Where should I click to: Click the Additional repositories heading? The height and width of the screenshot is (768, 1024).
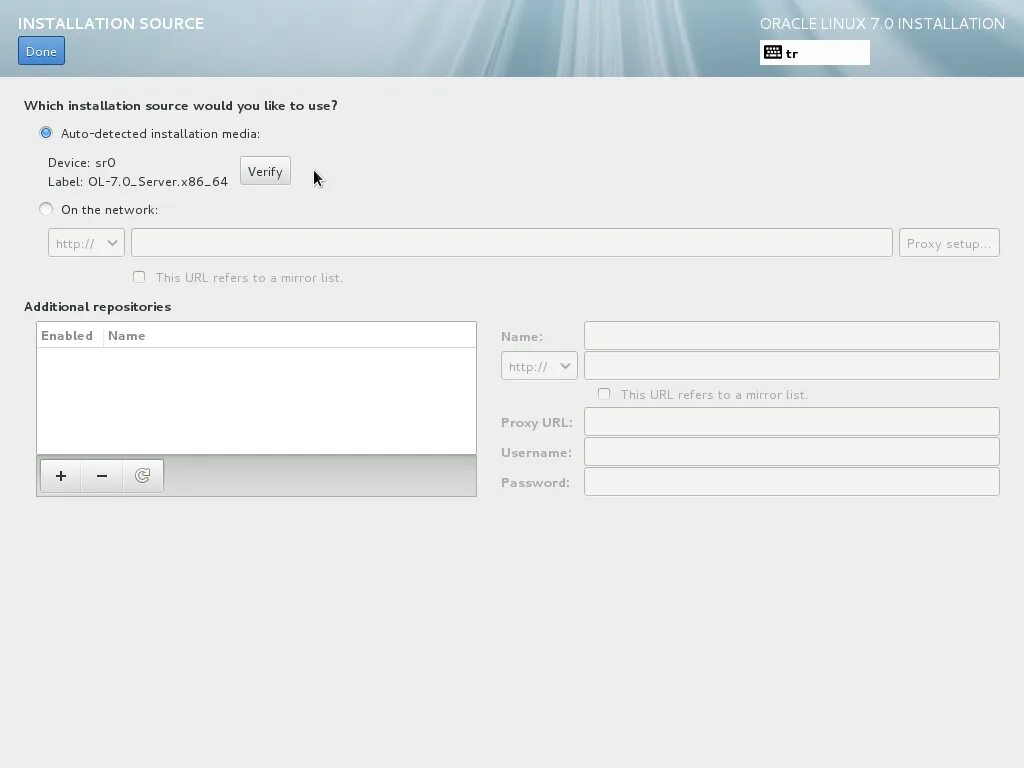(x=97, y=307)
